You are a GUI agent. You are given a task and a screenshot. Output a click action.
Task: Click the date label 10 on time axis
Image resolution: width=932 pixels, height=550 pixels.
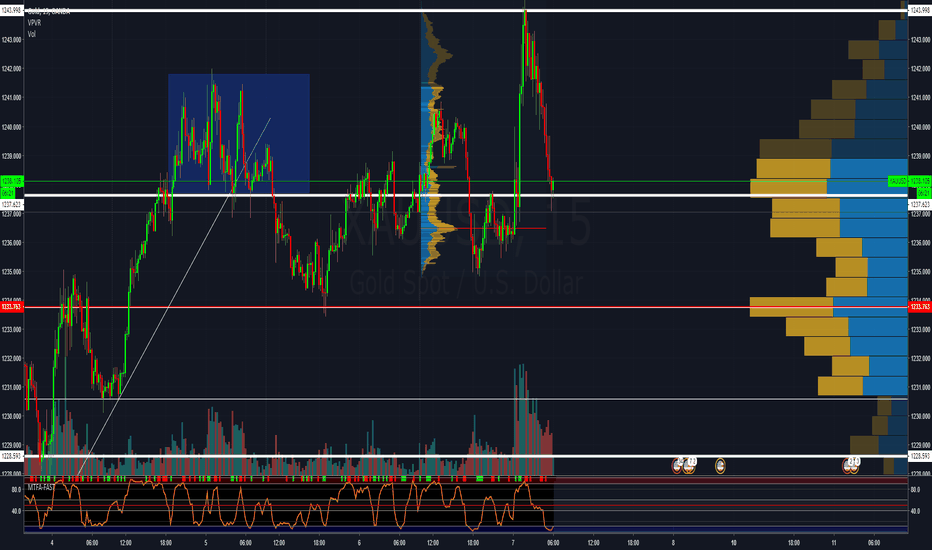tap(734, 543)
